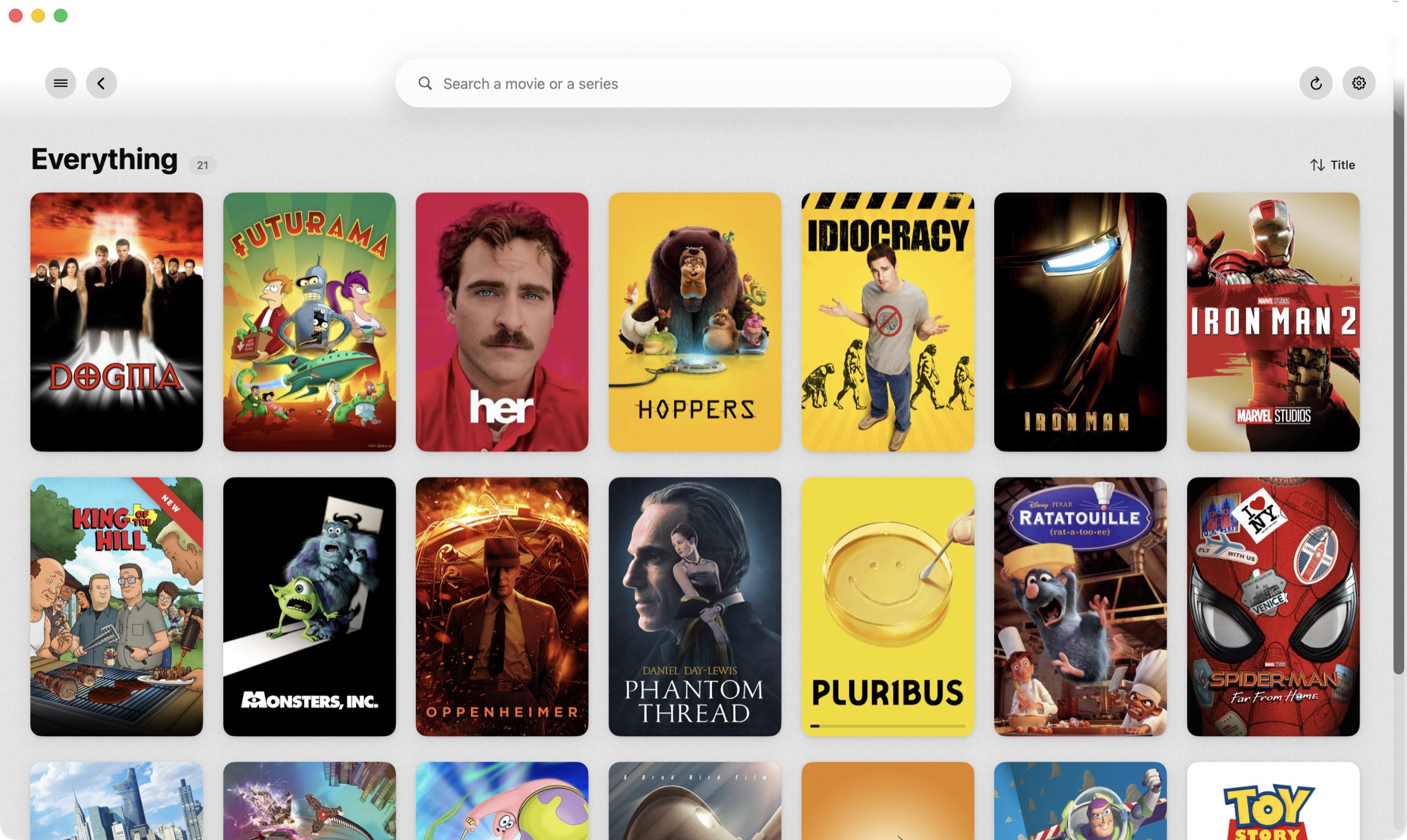Screen dimensions: 1407x840
Task: Open the Hoppers poster
Action: click(x=695, y=322)
